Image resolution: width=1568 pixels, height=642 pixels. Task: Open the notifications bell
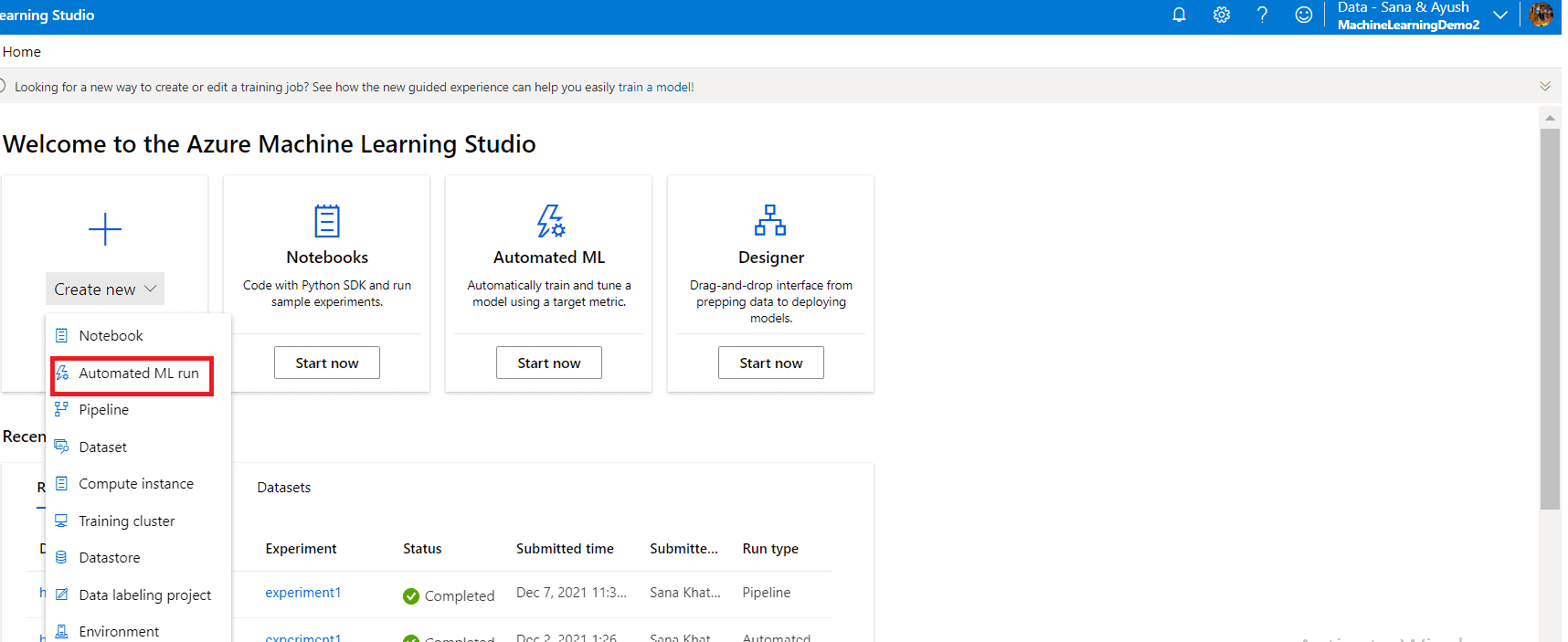(1179, 15)
